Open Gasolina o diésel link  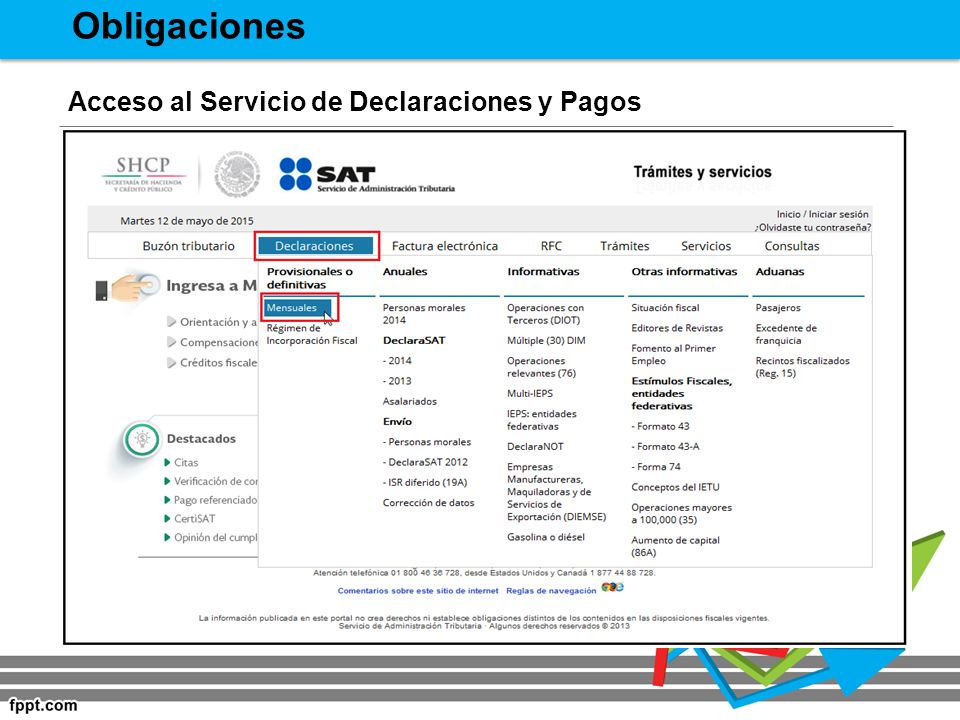click(546, 537)
